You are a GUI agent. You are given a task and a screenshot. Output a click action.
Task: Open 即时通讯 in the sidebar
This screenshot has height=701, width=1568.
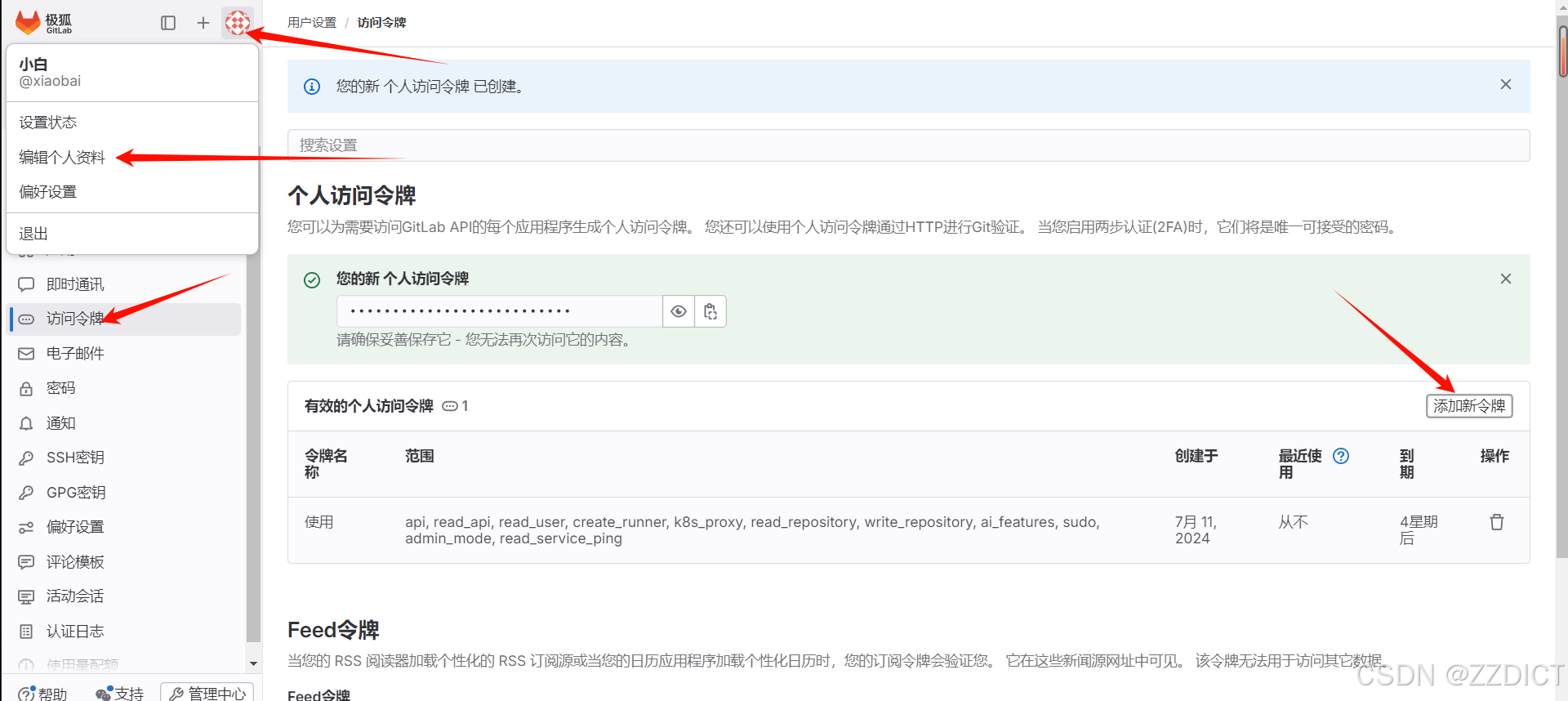point(126,284)
